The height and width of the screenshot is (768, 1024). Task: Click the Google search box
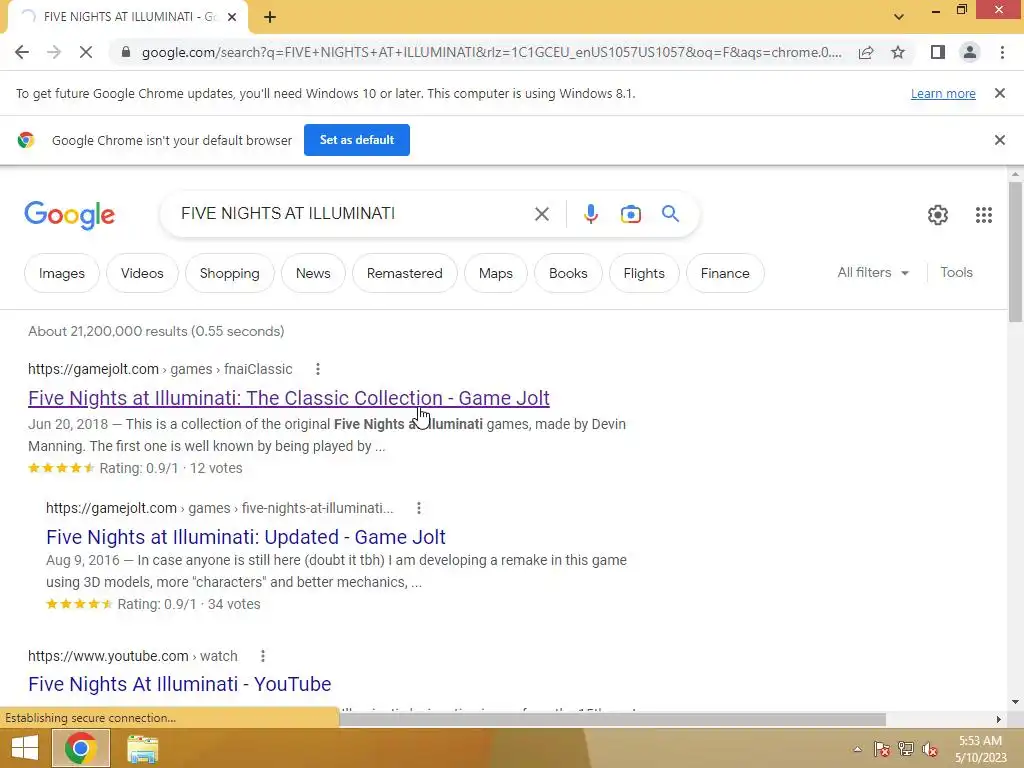point(353,214)
